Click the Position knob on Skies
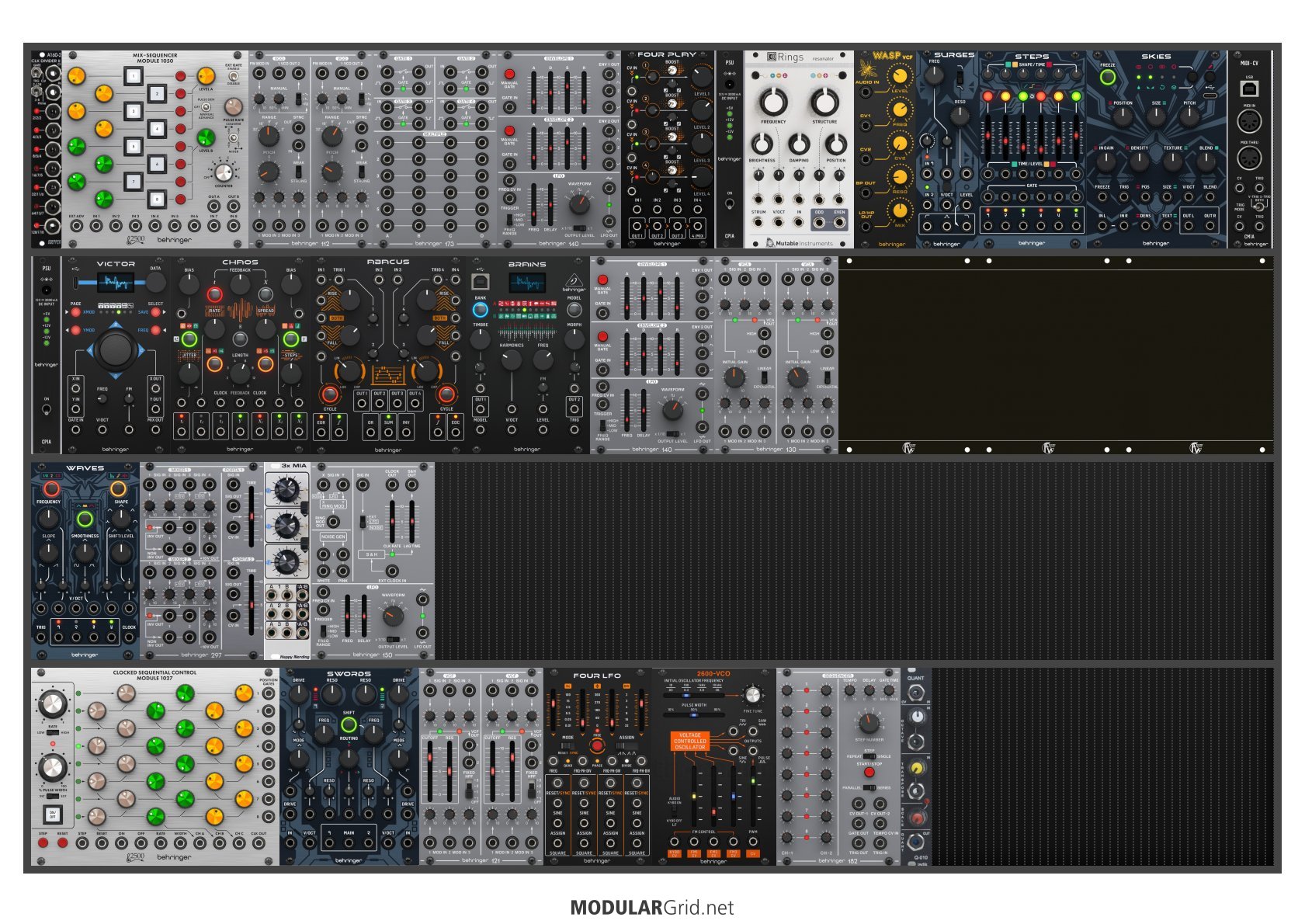This screenshot has height=924, width=1305. 1123,117
